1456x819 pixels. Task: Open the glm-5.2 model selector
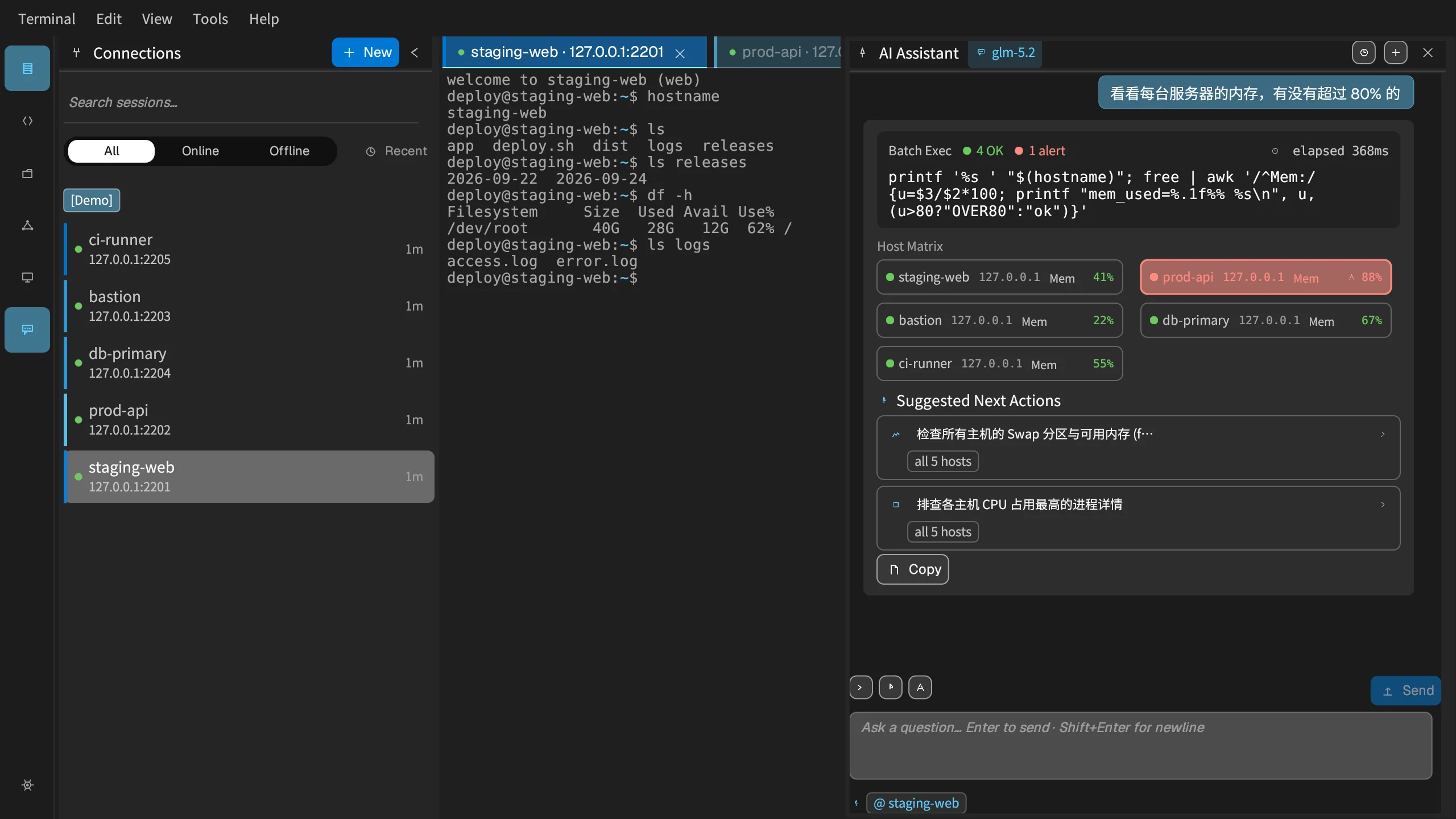point(1006,53)
